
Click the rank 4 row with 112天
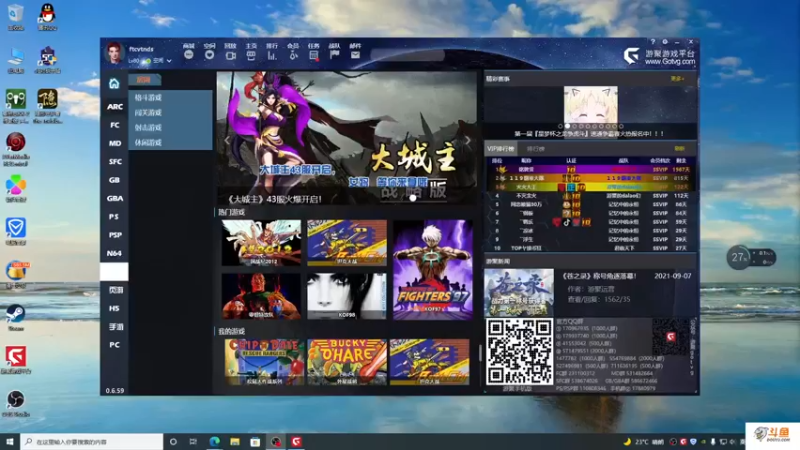point(591,196)
